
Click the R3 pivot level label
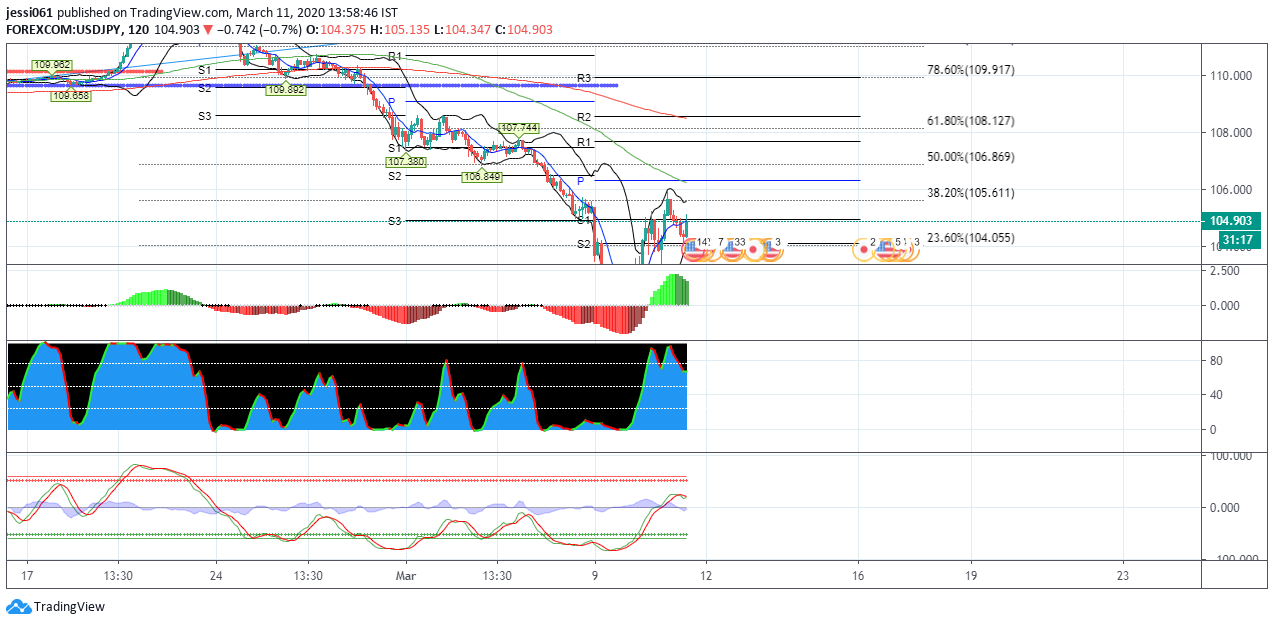click(584, 78)
